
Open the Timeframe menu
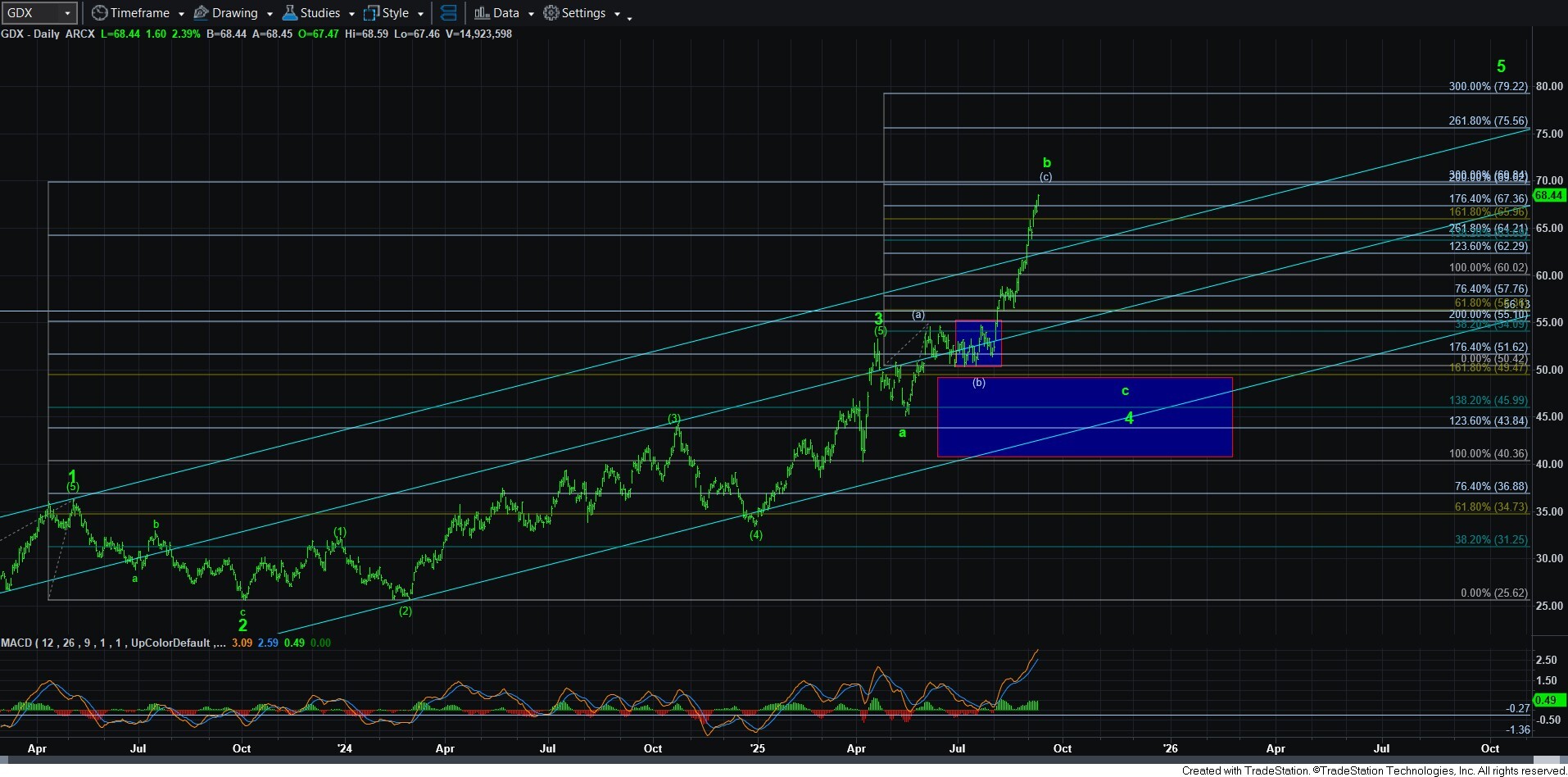(x=130, y=13)
